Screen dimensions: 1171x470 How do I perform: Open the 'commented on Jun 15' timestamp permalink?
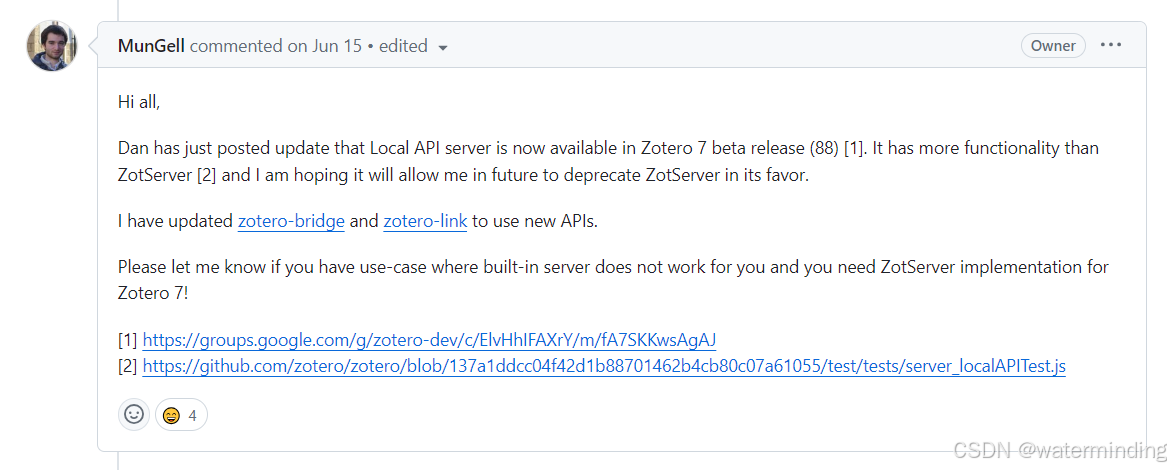tap(276, 46)
